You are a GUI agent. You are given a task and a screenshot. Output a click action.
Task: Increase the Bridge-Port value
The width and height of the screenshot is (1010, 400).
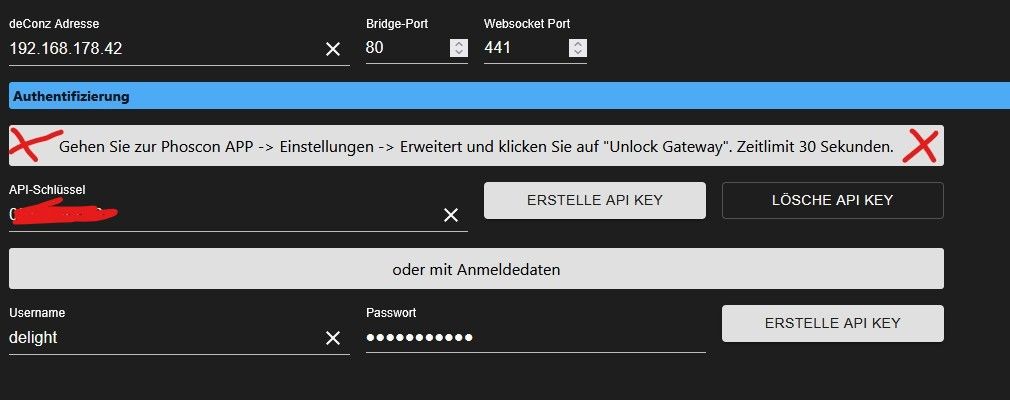[x=458, y=43]
